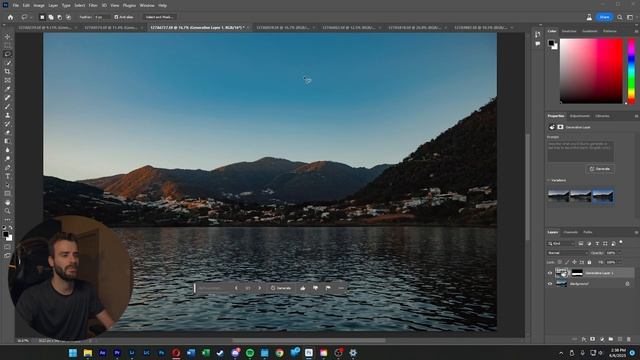Select the Clone Stamp tool
Image resolution: width=640 pixels, height=360 pixels.
(7, 115)
